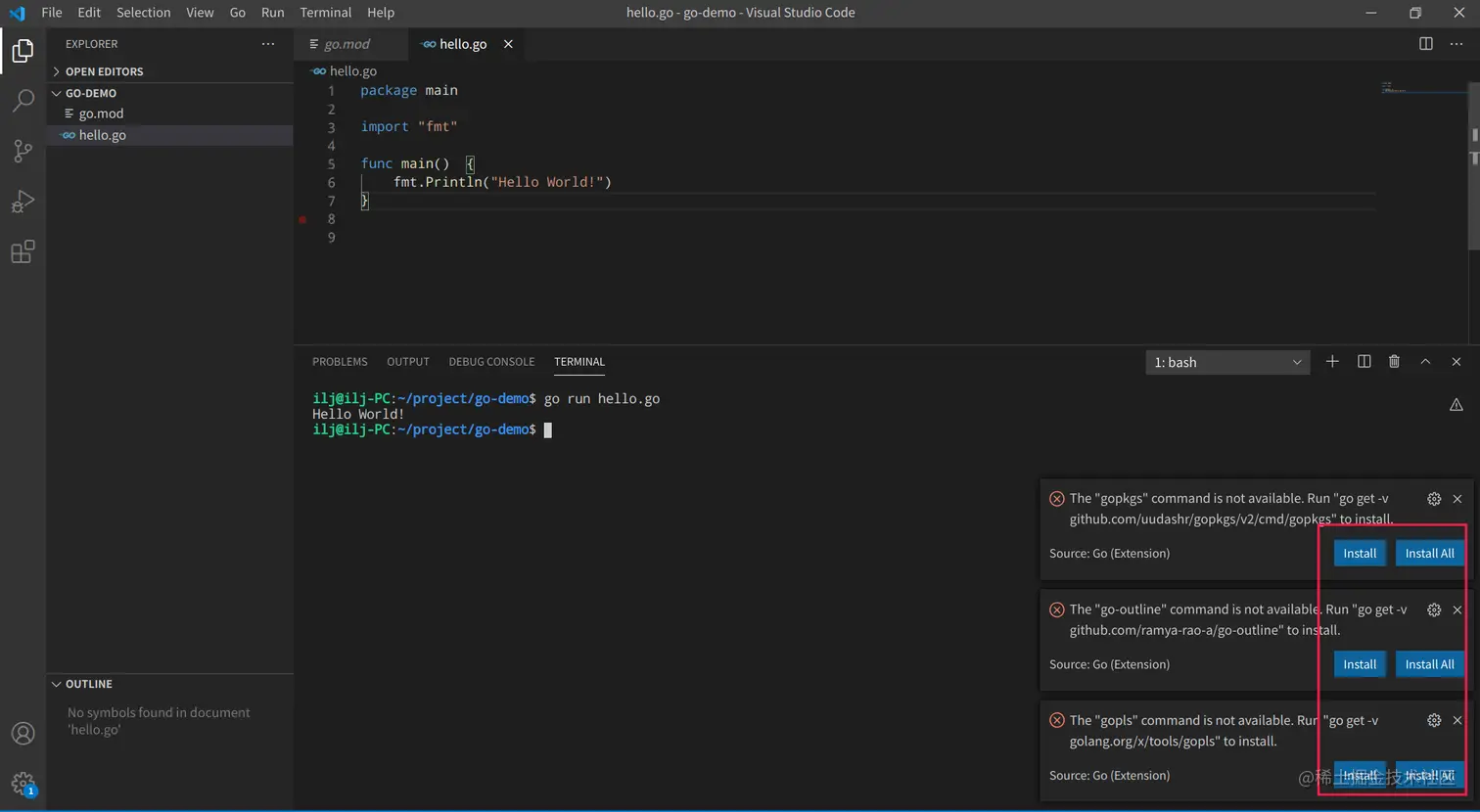The width and height of the screenshot is (1480, 812).
Task: Click Install All on go-outline notification
Action: click(1429, 664)
